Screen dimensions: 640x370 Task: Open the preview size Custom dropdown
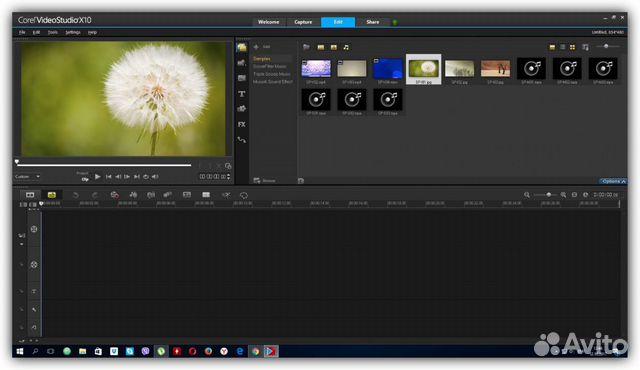pos(27,177)
